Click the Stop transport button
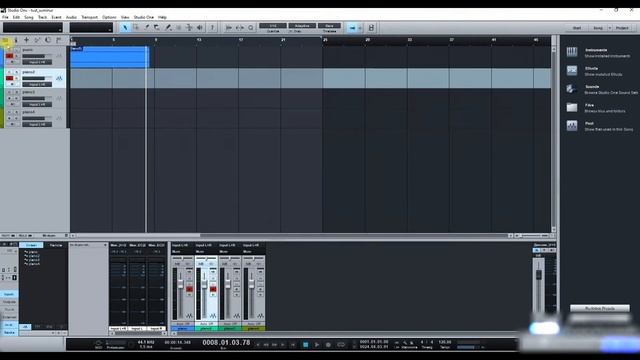 pyautogui.click(x=305, y=345)
